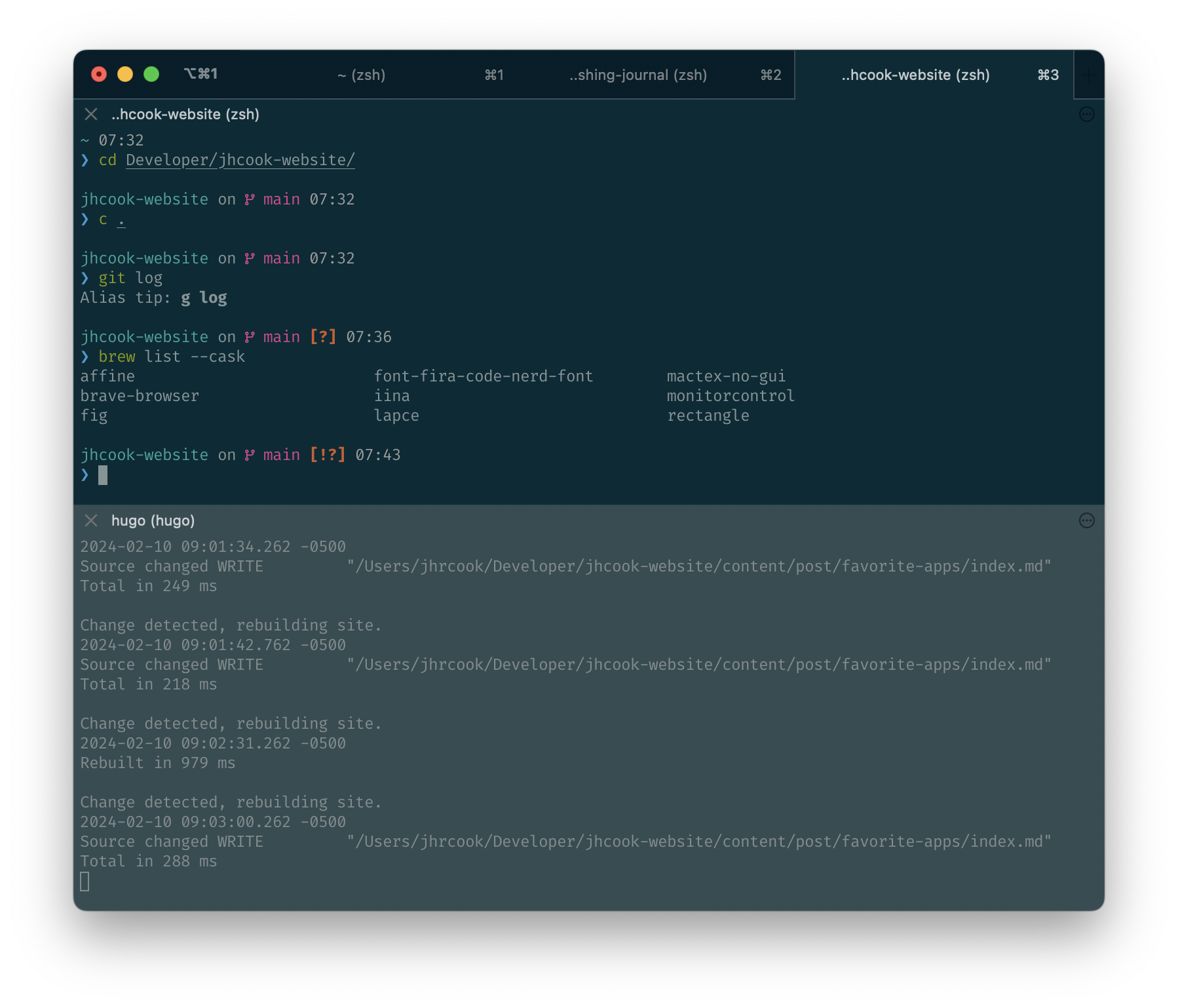
Task: Select 'iina' in cask list
Action: pos(392,396)
